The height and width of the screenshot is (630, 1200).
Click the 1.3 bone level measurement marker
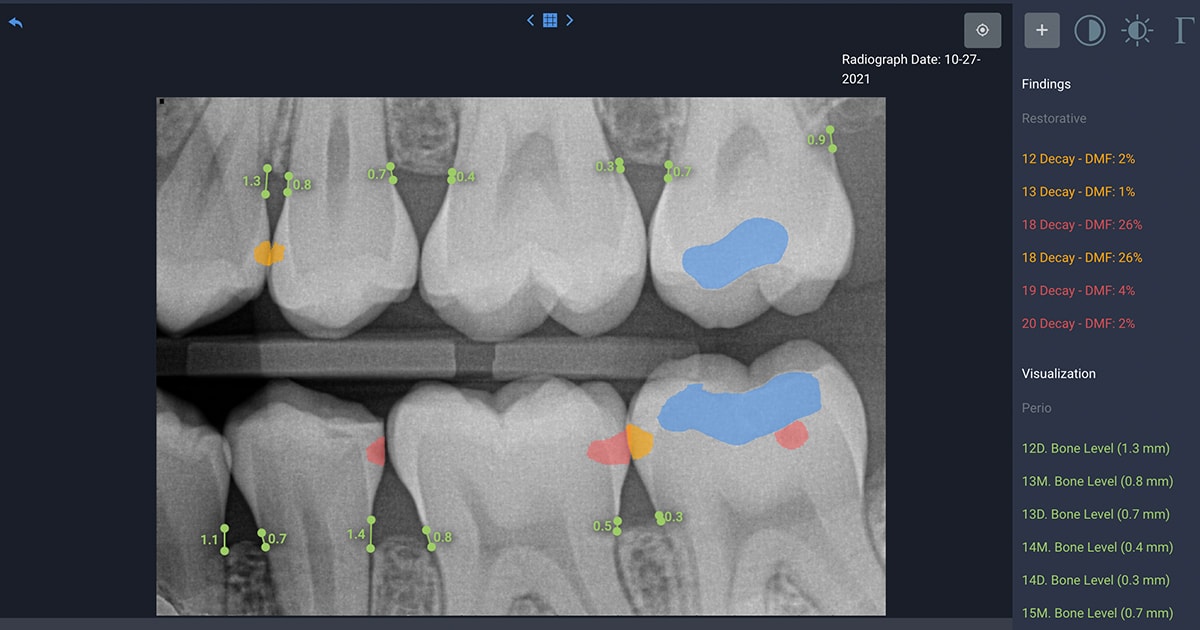click(x=257, y=181)
